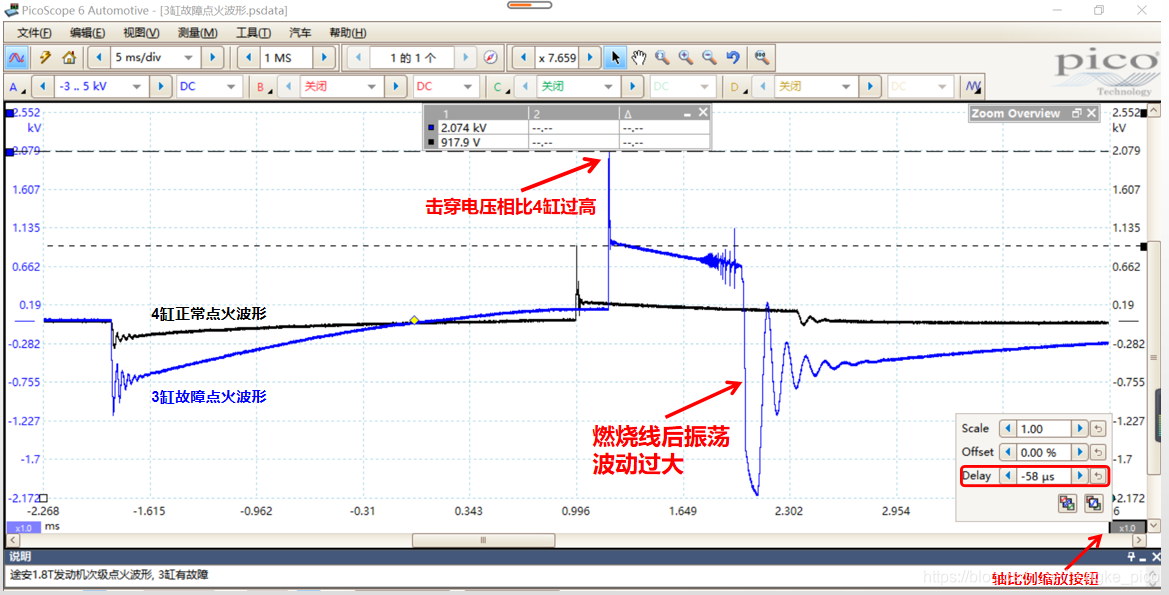Click the undo zoom arrow icon
1169x595 pixels.
pyautogui.click(x=733, y=57)
